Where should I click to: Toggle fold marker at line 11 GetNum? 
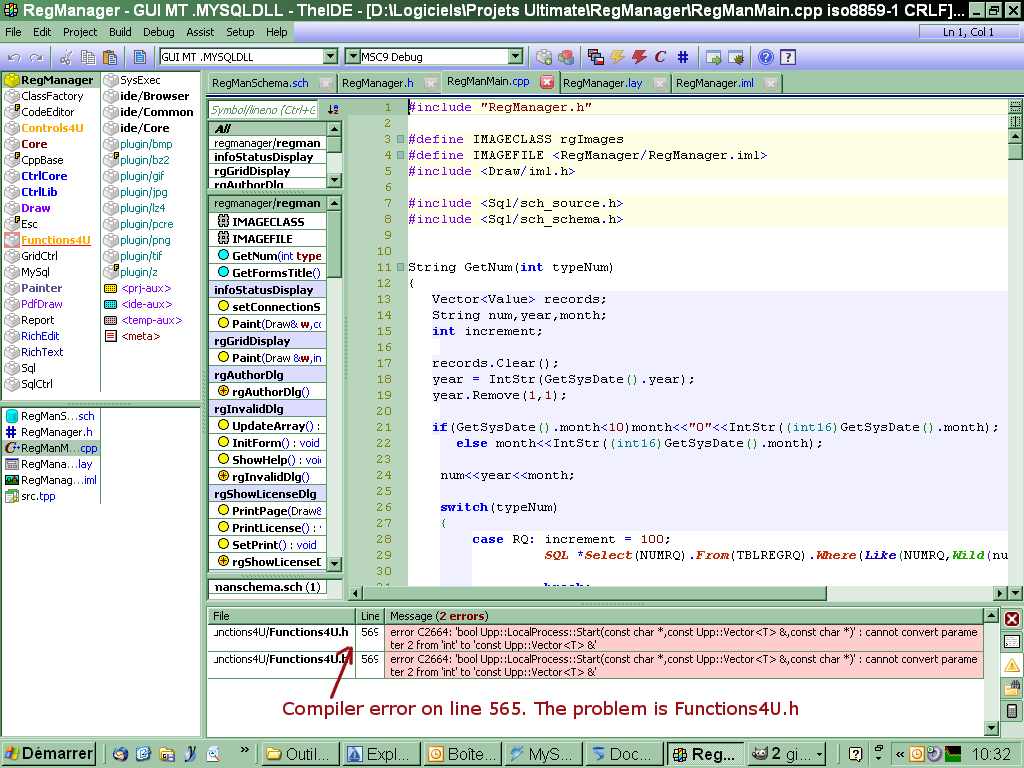click(x=400, y=267)
